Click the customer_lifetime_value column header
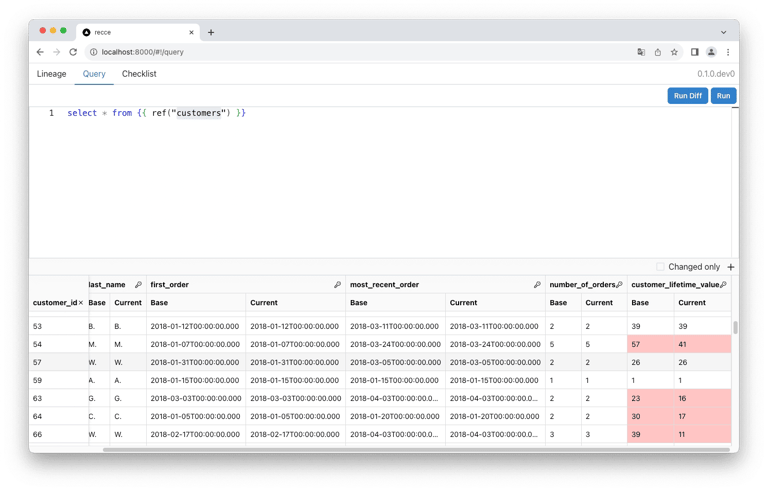The height and width of the screenshot is (491, 768). coord(675,285)
